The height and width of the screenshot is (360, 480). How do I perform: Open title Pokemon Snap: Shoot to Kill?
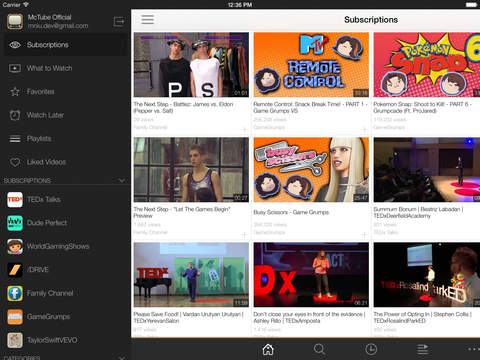[x=423, y=107]
